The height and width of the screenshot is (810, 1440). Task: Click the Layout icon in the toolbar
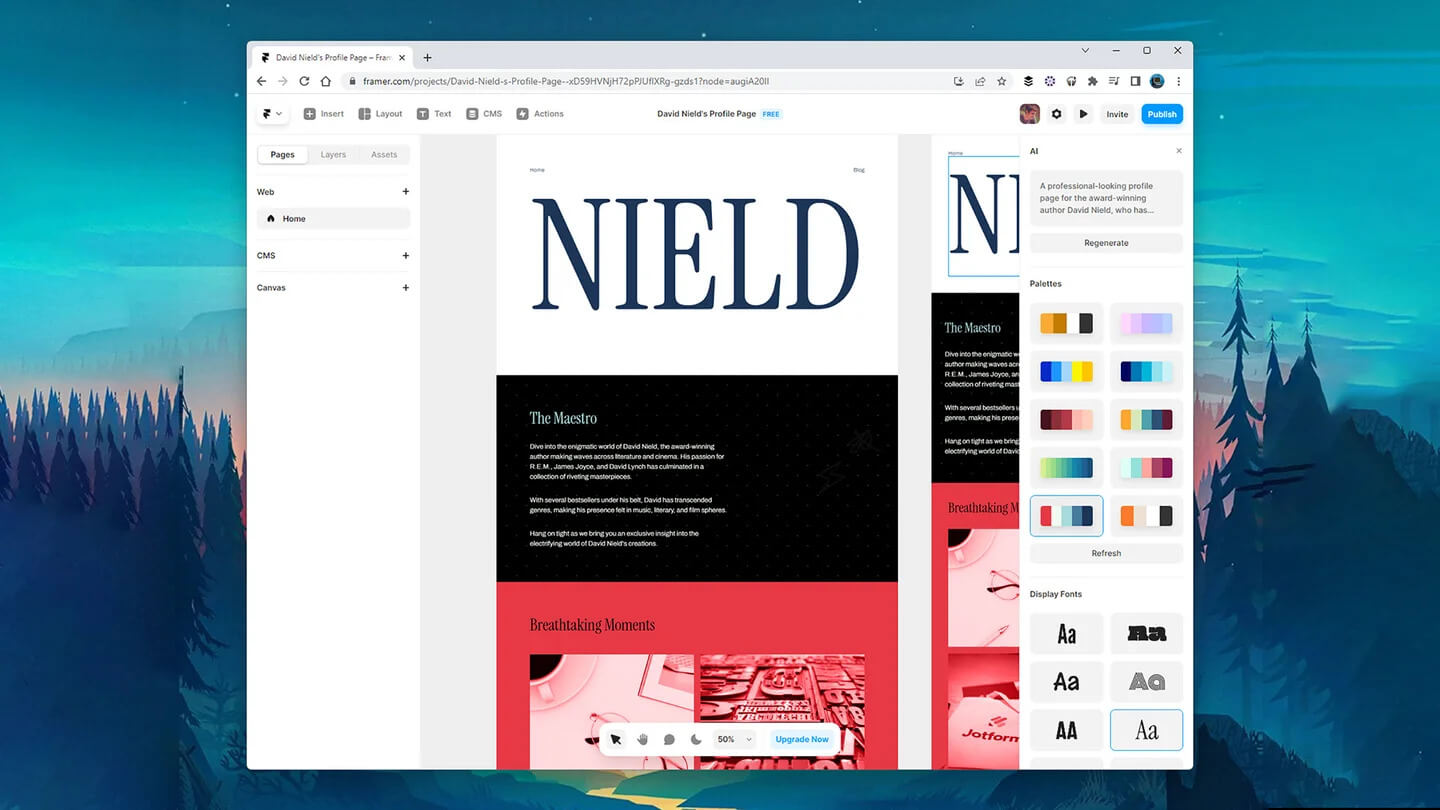coord(380,113)
